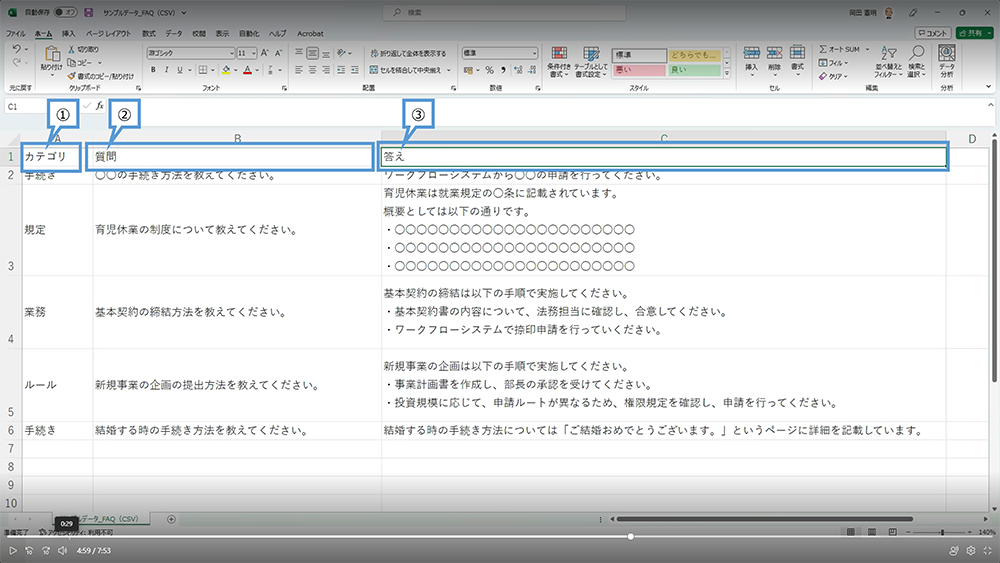Toggle middle vertical alignment

(312, 54)
